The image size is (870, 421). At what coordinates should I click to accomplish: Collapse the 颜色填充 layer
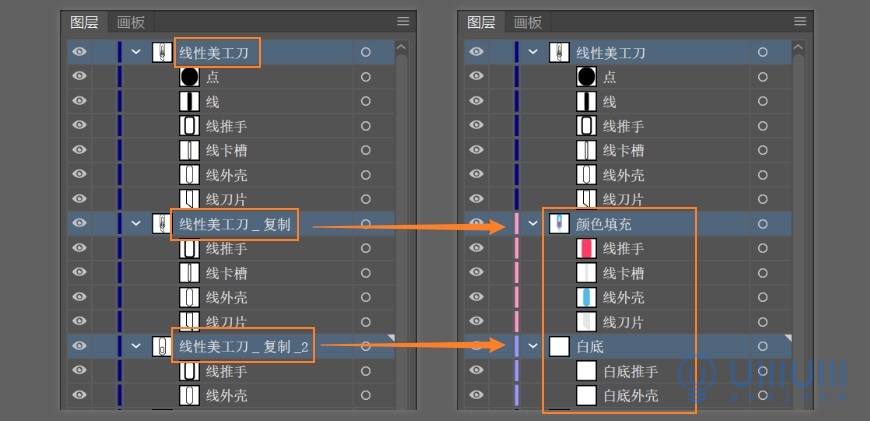(533, 223)
